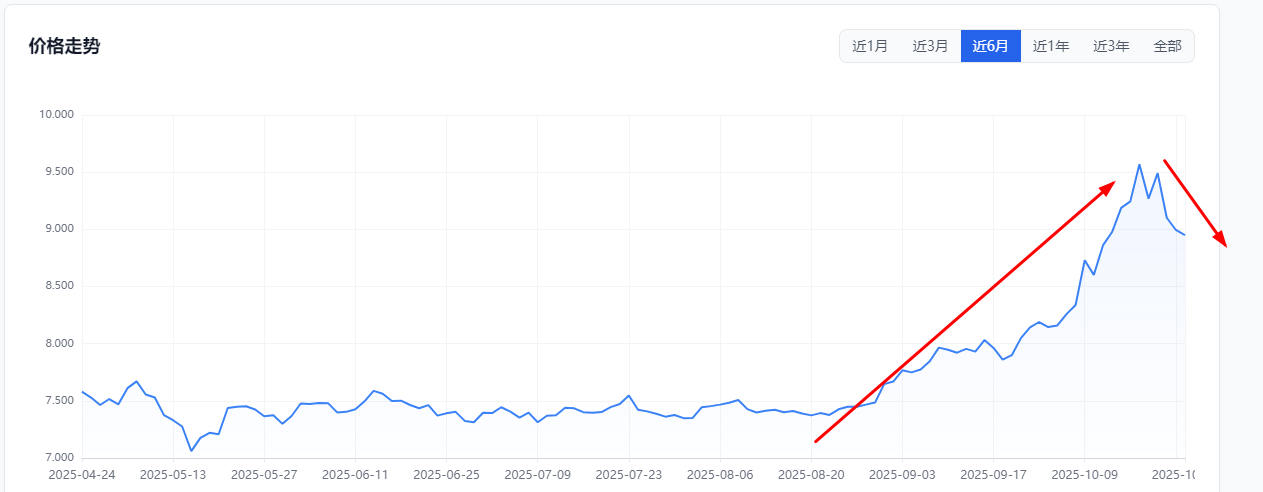
Task: Switch to the 近1月 time range
Action: [x=870, y=46]
